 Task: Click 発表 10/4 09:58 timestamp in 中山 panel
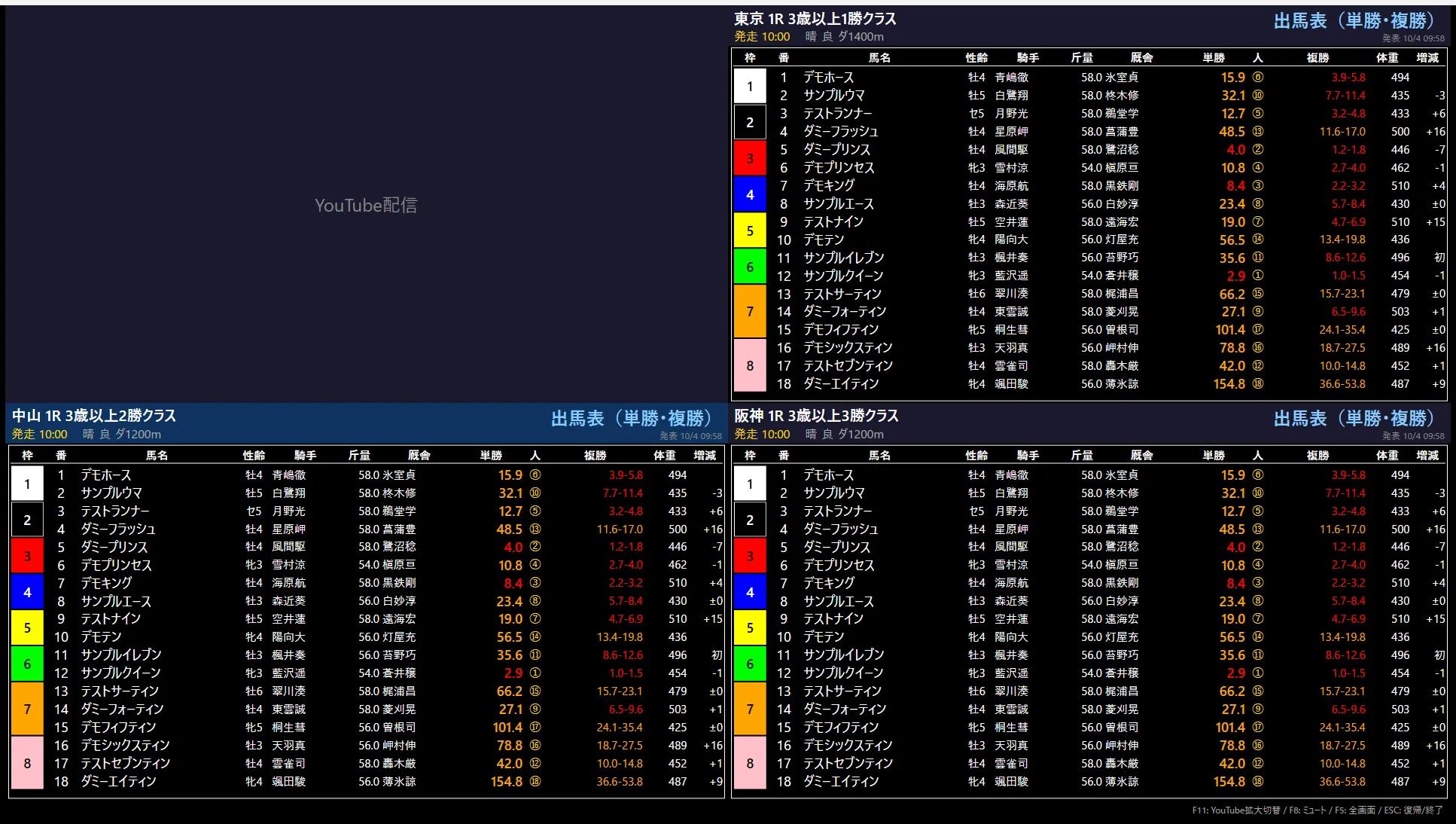coord(690,436)
